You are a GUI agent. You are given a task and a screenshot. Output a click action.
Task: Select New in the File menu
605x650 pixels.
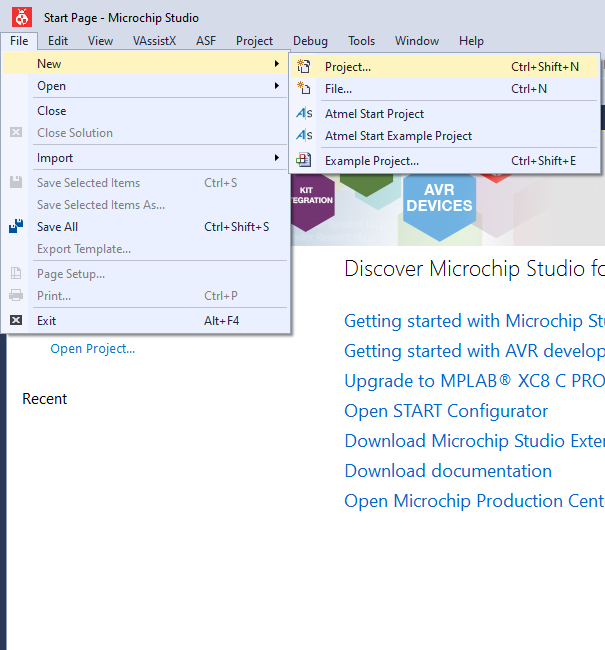145,63
